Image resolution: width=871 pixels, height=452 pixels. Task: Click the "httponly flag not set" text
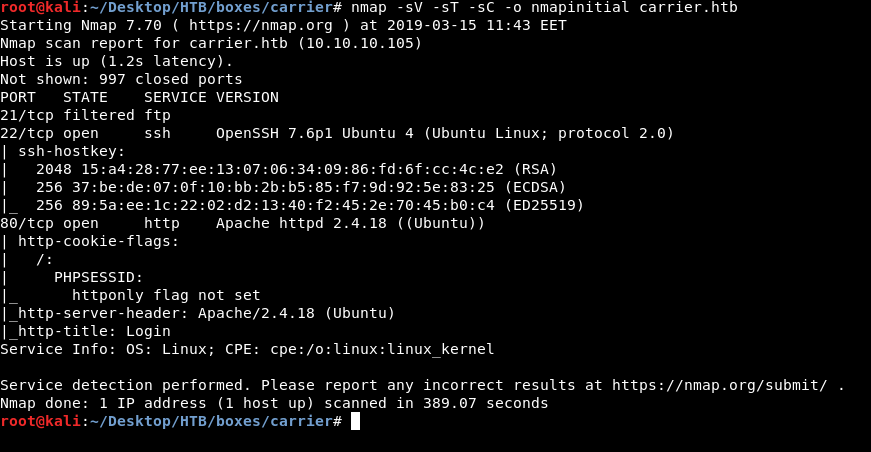pos(166,295)
